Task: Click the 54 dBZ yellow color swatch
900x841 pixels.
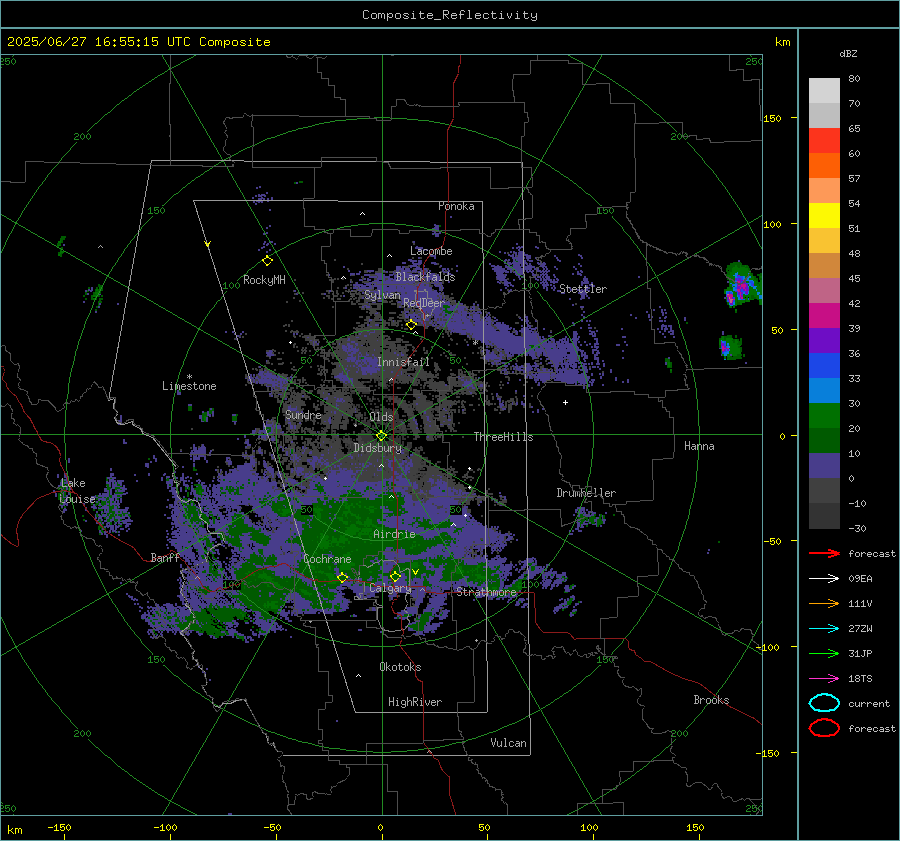Action: 824,216
